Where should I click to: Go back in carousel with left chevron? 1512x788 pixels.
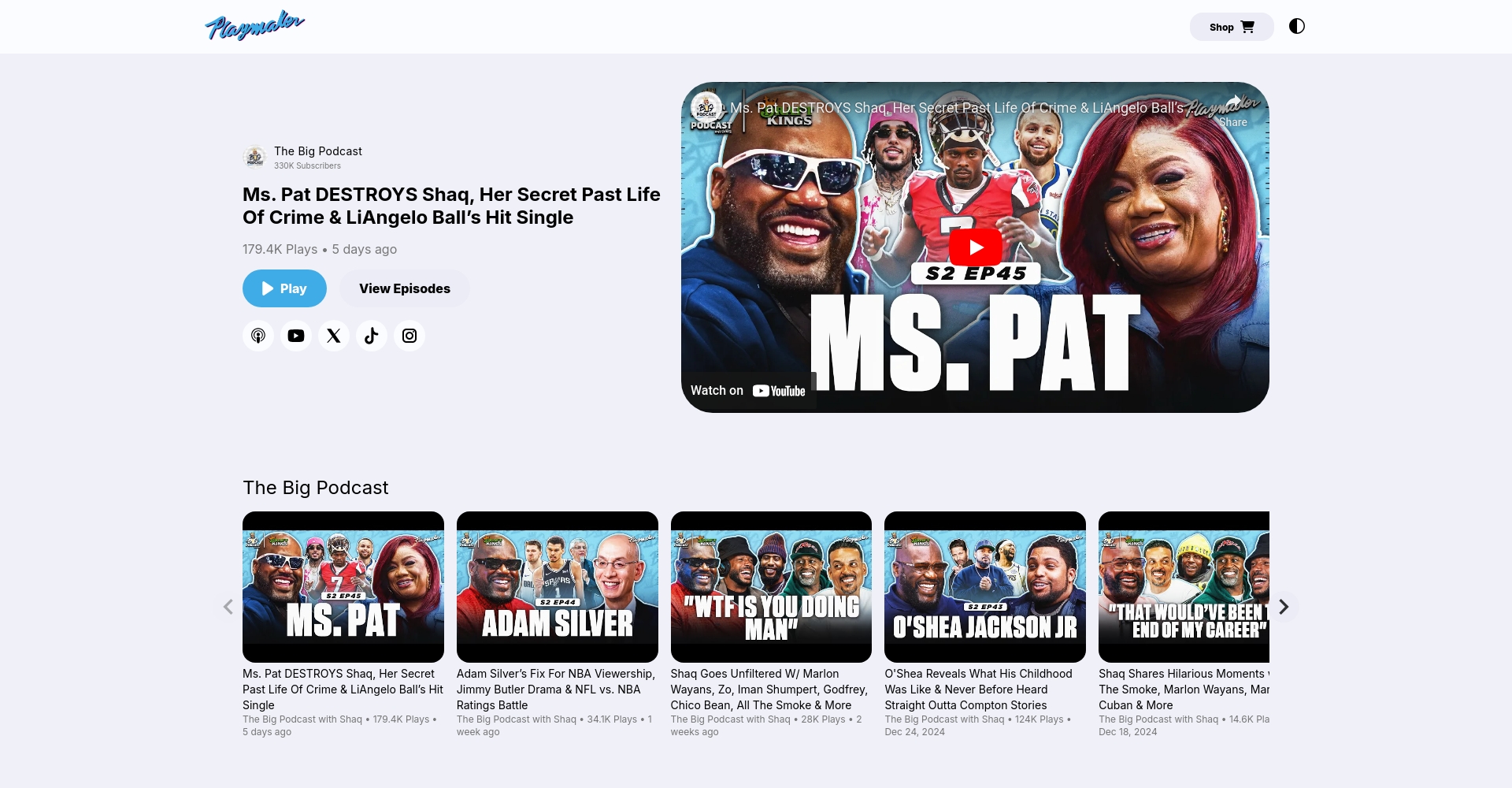[x=228, y=607]
